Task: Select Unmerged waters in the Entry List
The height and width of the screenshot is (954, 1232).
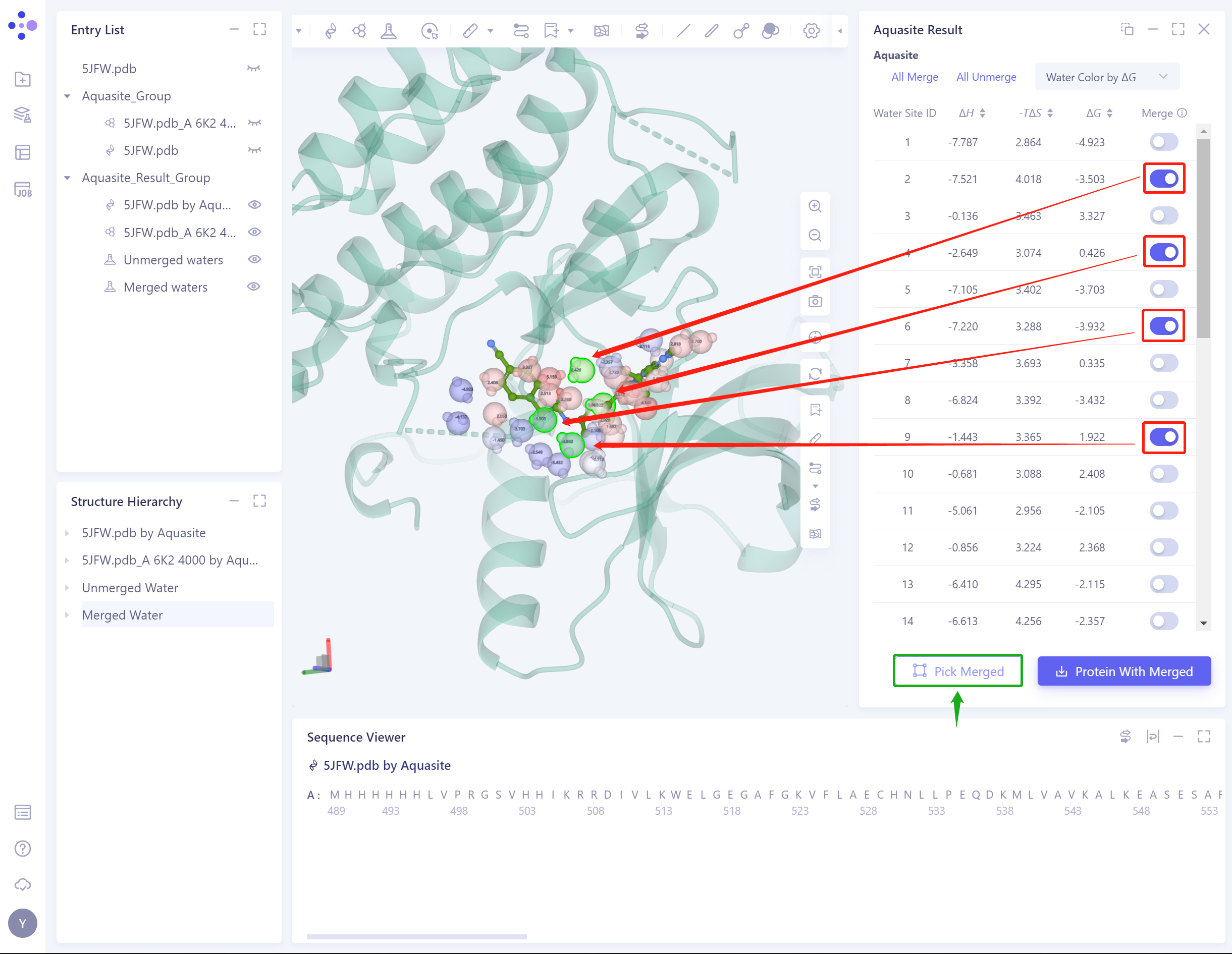Action: [x=173, y=260]
